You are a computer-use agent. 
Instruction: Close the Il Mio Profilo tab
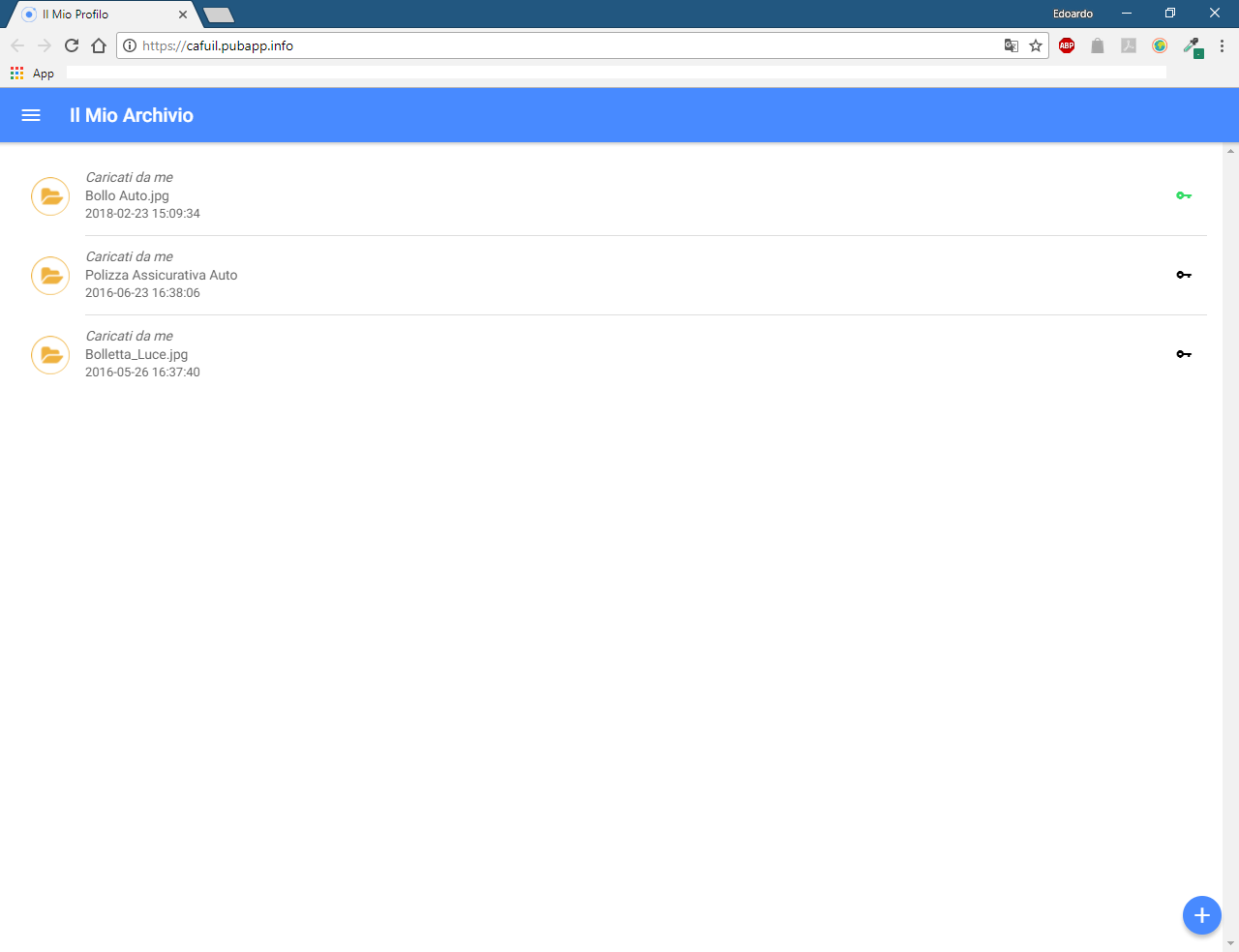pos(183,15)
